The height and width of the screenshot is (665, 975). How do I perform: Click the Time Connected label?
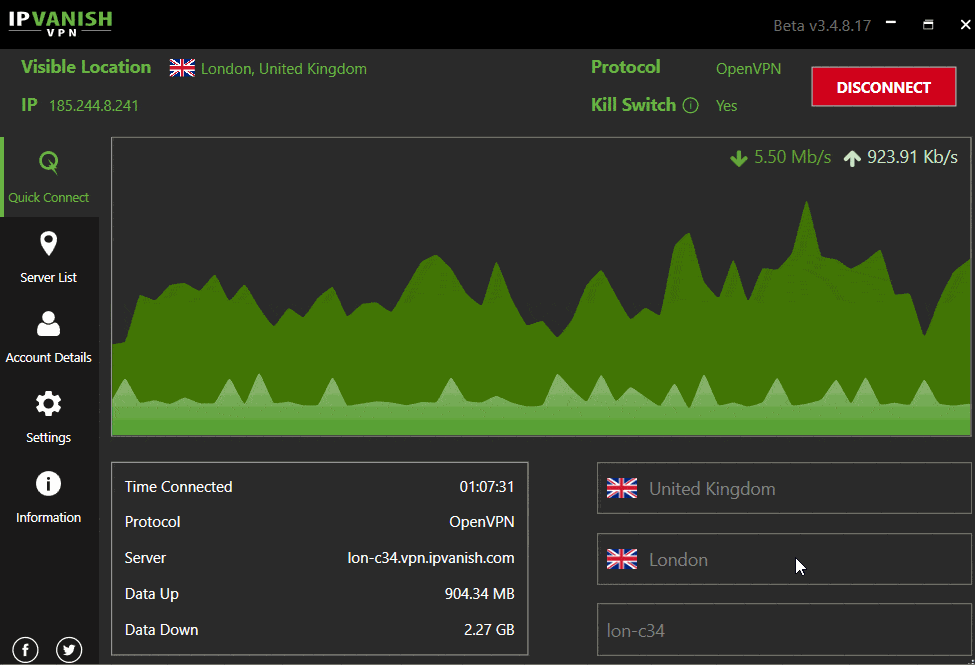click(x=178, y=486)
